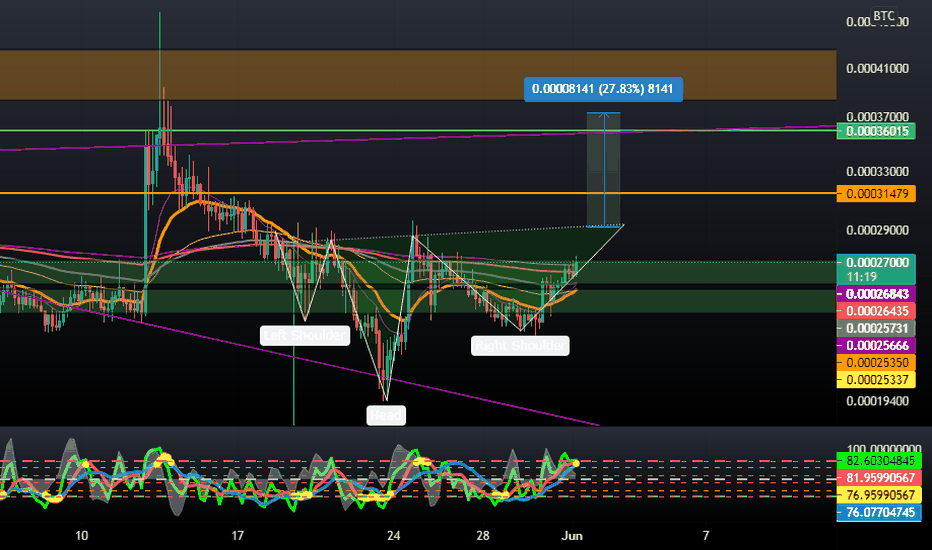Viewport: 932px width, 550px height.
Task: Click the 0.00008141 (27.83%) measurement label
Action: (603, 89)
